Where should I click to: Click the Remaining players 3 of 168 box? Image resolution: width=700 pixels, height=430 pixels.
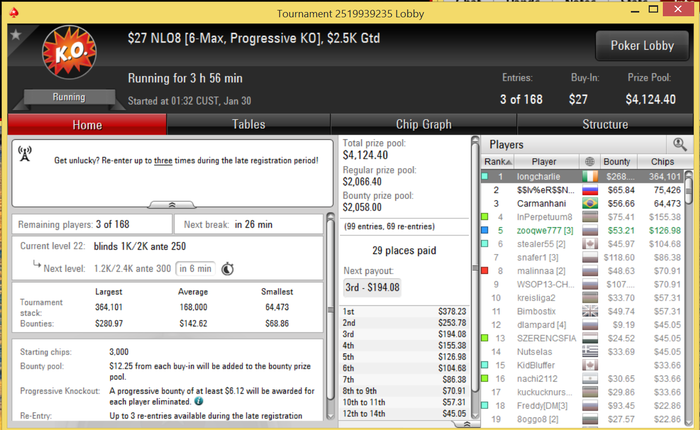[92, 224]
